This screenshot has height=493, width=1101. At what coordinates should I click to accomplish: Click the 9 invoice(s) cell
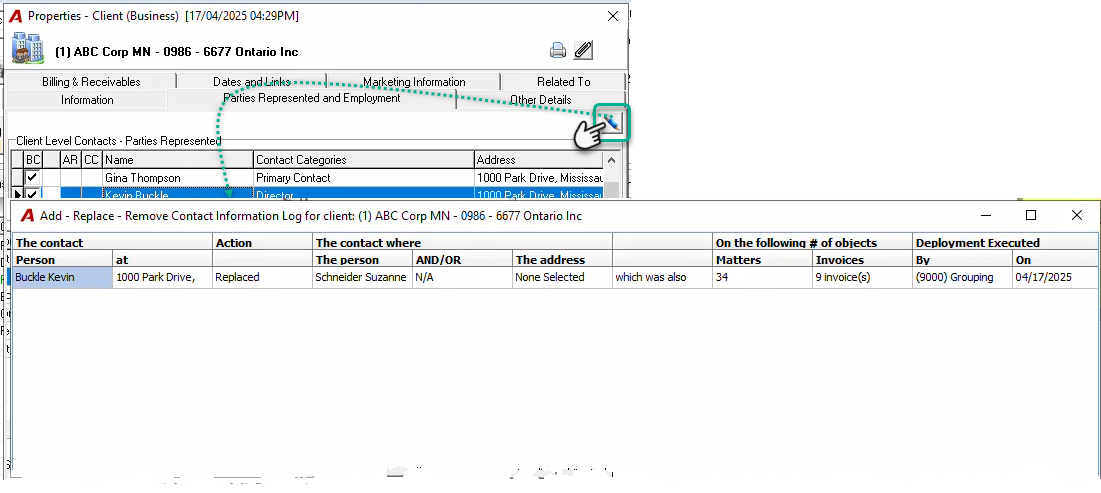coord(862,277)
